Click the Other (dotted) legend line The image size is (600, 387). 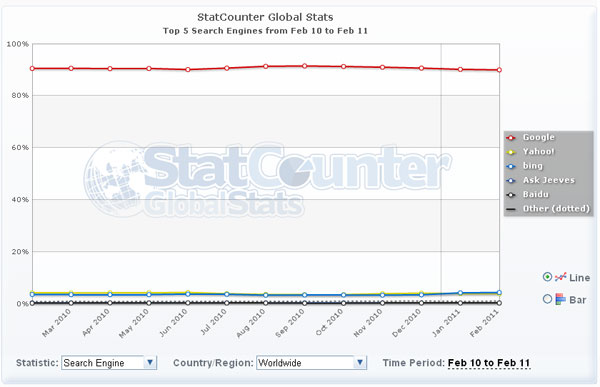(511, 209)
